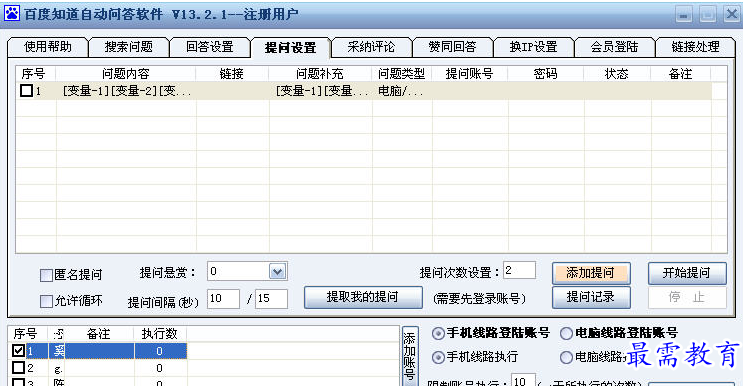Click the vertical 添加账号 button
The width and height of the screenshot is (748, 386).
tap(410, 357)
